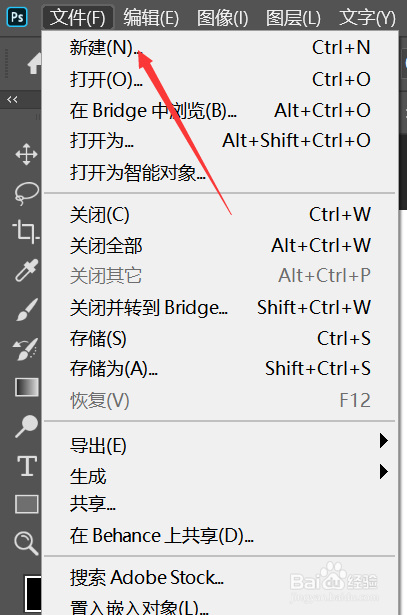Select the Eyedropper tool
This screenshot has width=407, height=615.
(x=26, y=270)
